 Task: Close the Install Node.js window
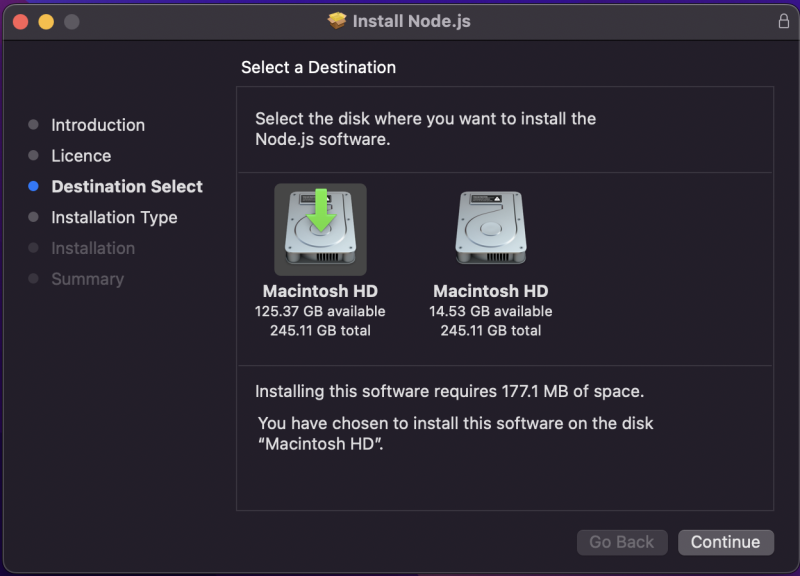20,21
